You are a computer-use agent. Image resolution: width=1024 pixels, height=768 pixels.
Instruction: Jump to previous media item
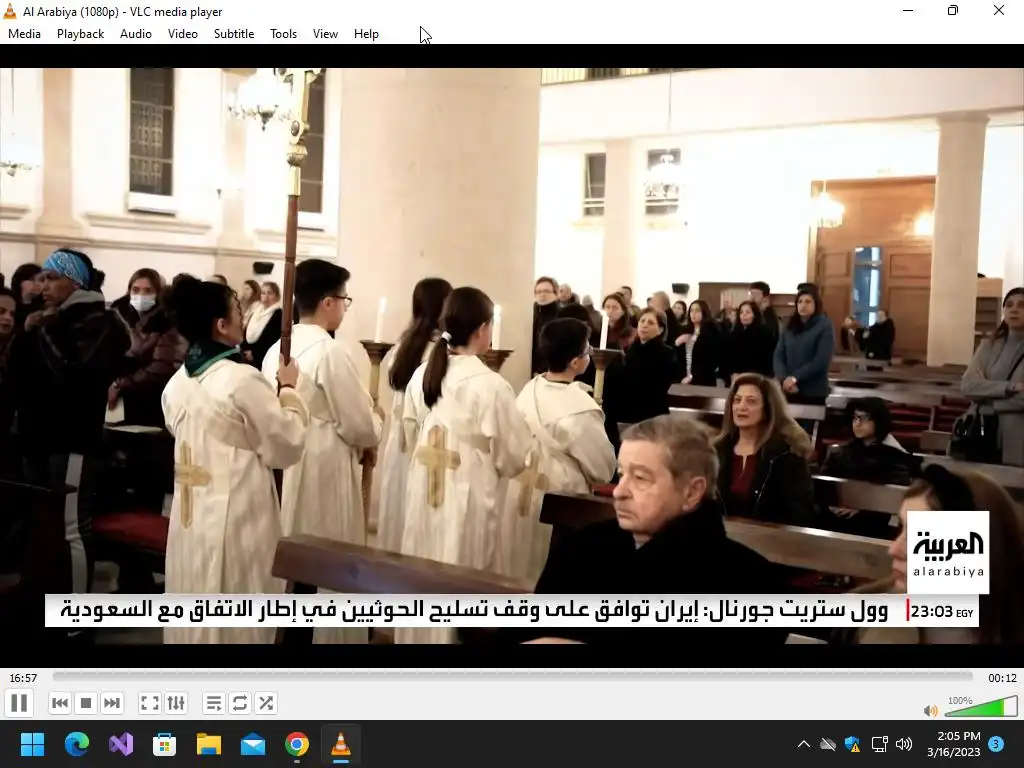pyautogui.click(x=59, y=703)
